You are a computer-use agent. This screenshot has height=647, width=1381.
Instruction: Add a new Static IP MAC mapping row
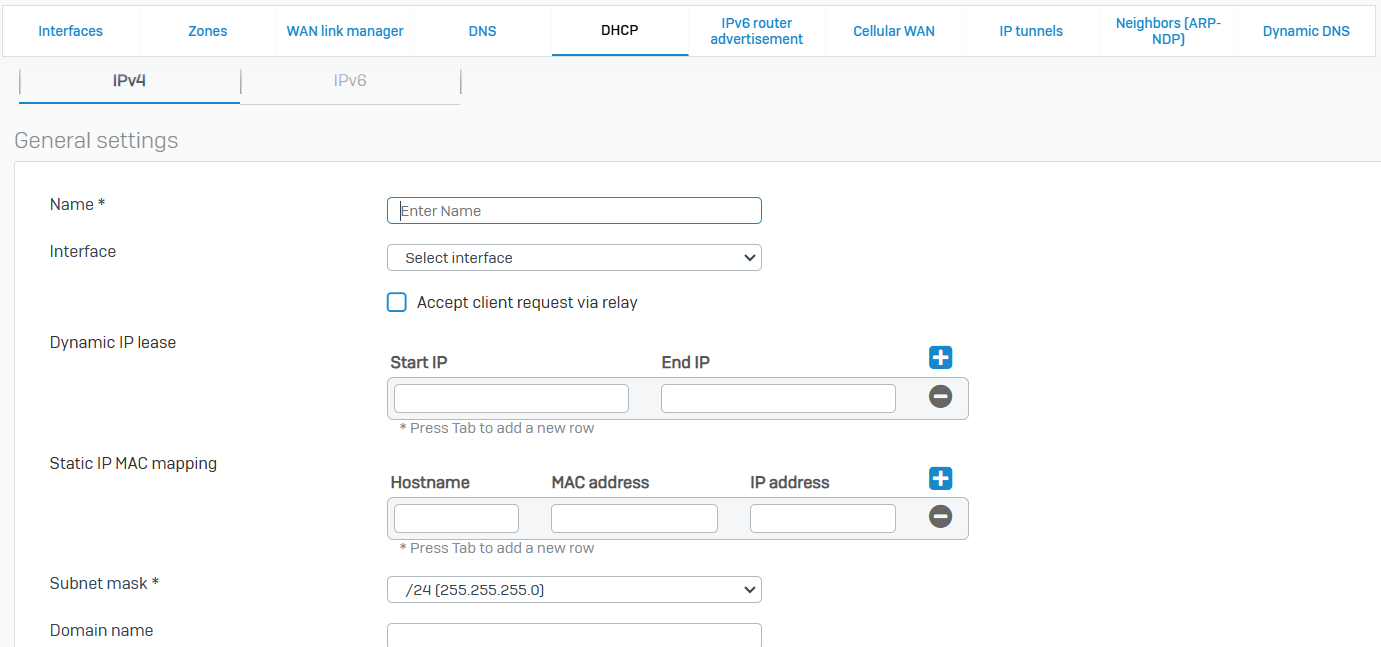(x=940, y=478)
